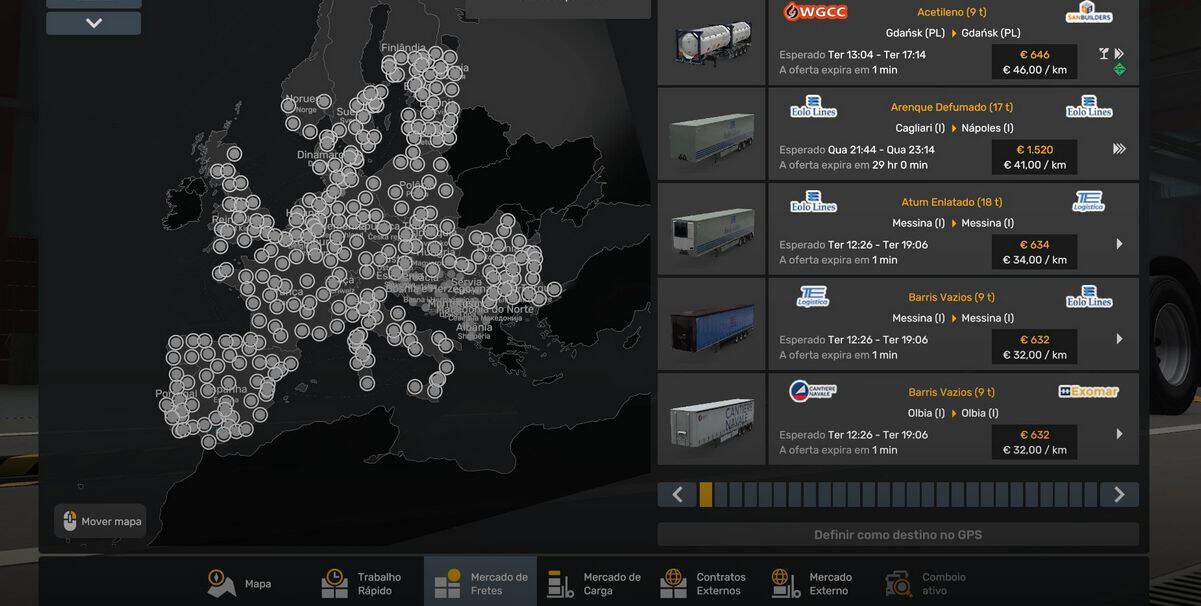Expand the Messina Barris Vazios job arrow
The image size is (1201, 606).
(x=1119, y=339)
